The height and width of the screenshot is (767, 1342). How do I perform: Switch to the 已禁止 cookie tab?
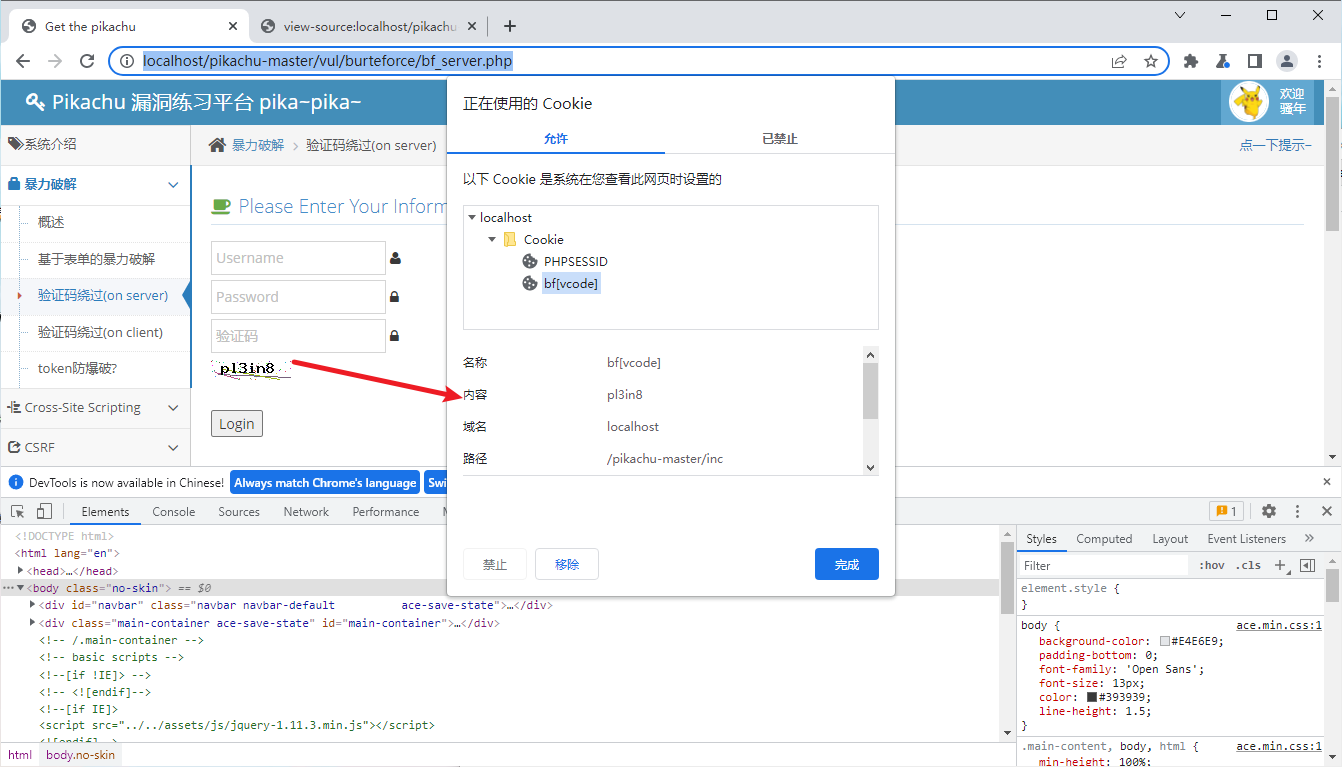[x=780, y=139]
